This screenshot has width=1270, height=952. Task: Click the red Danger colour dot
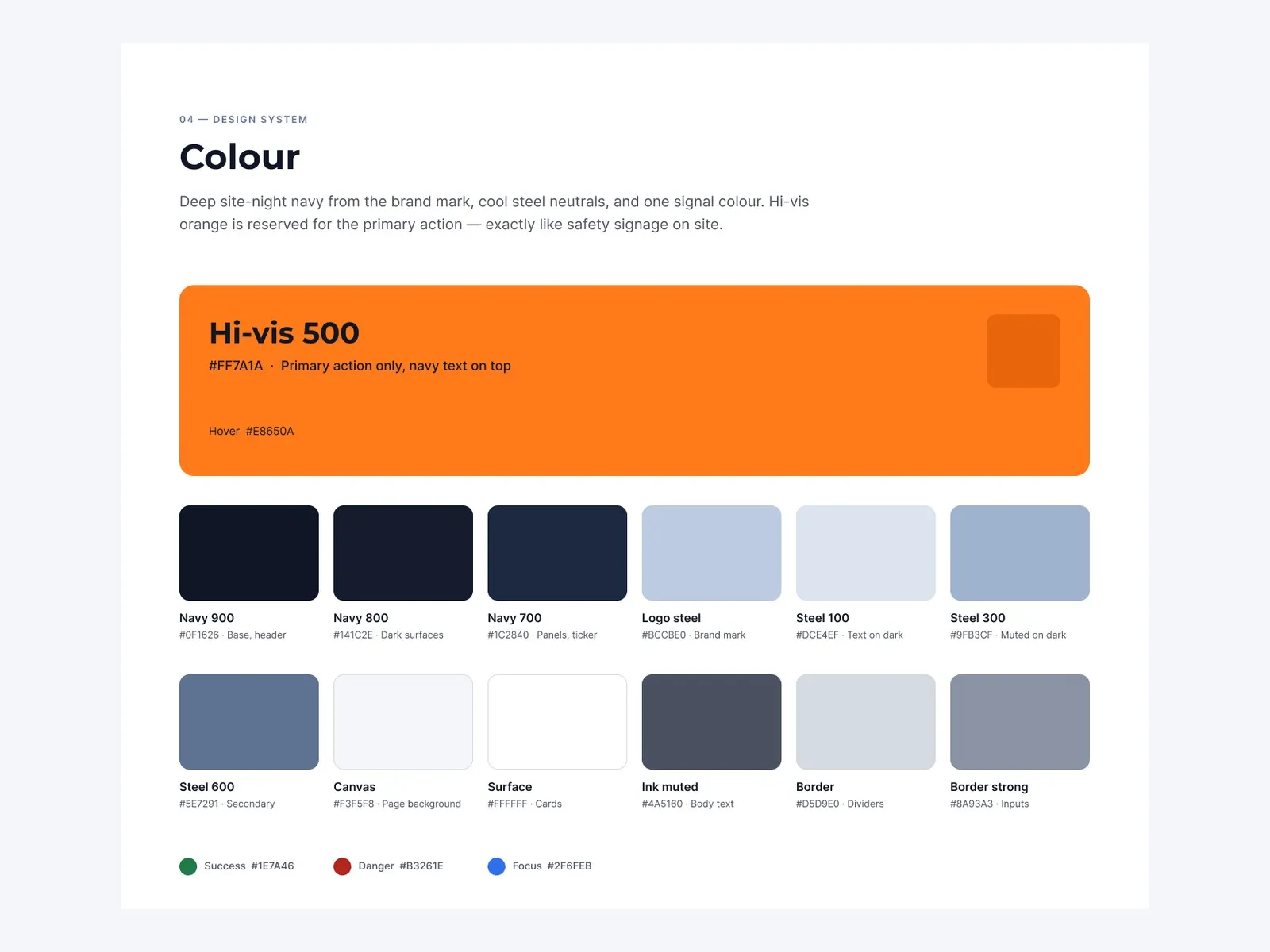pos(342,866)
